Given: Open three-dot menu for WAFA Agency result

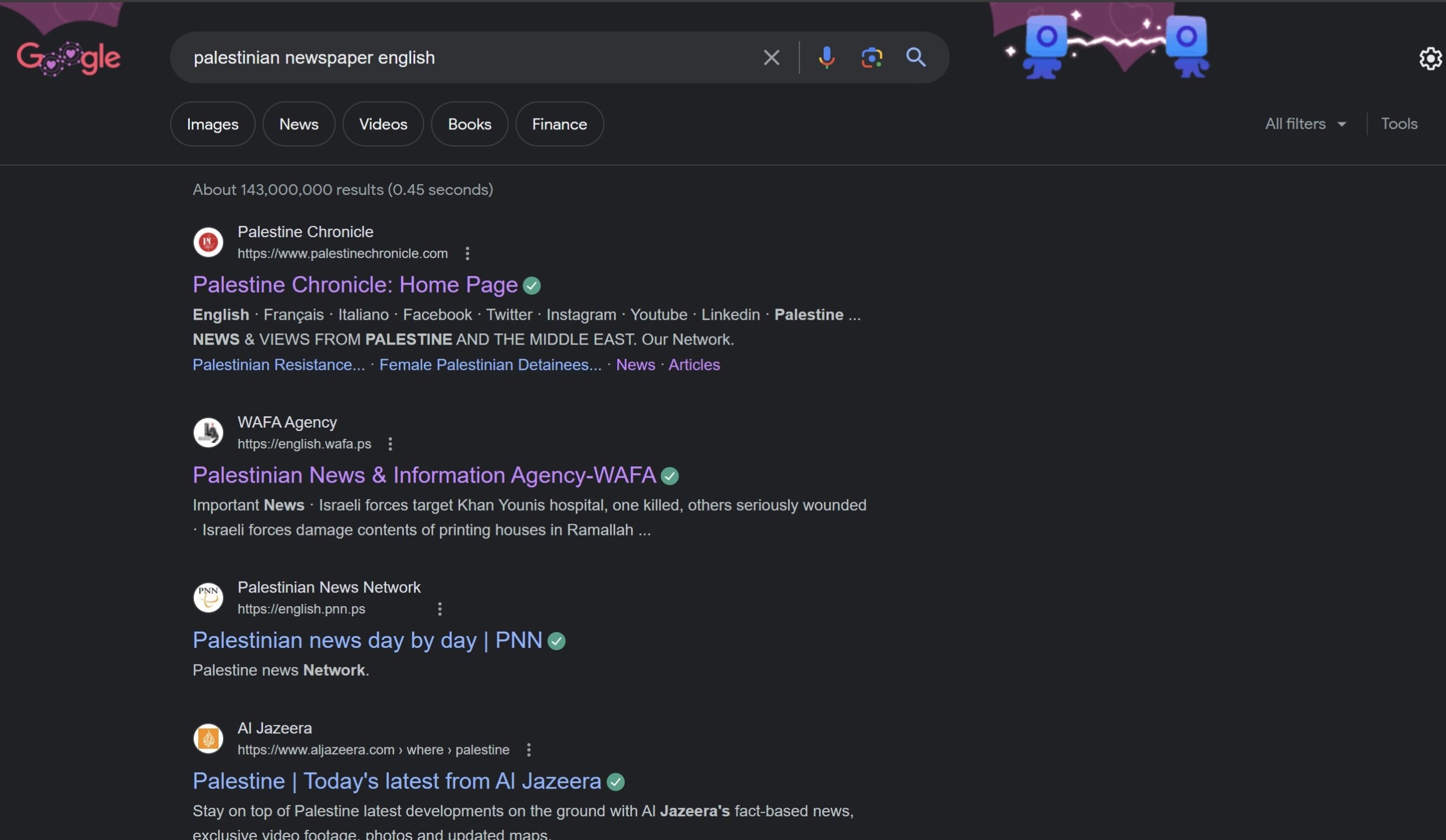Looking at the screenshot, I should (390, 443).
